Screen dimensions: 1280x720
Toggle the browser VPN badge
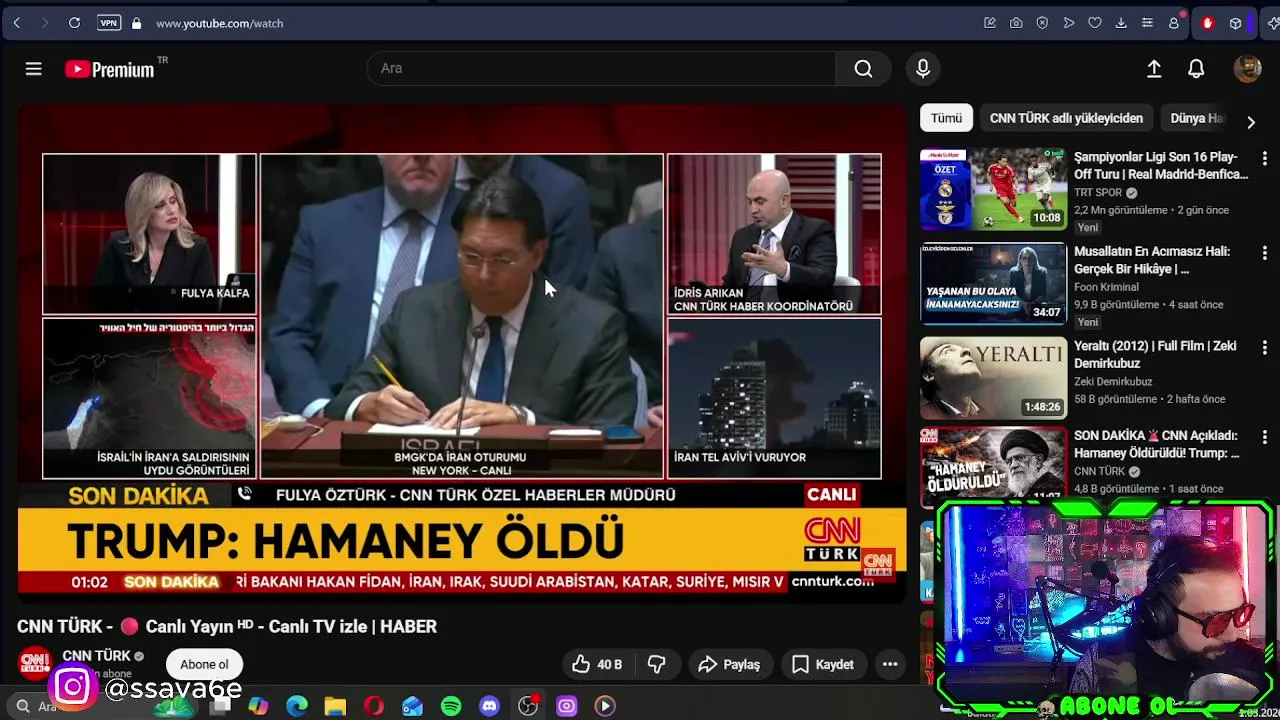coord(108,23)
